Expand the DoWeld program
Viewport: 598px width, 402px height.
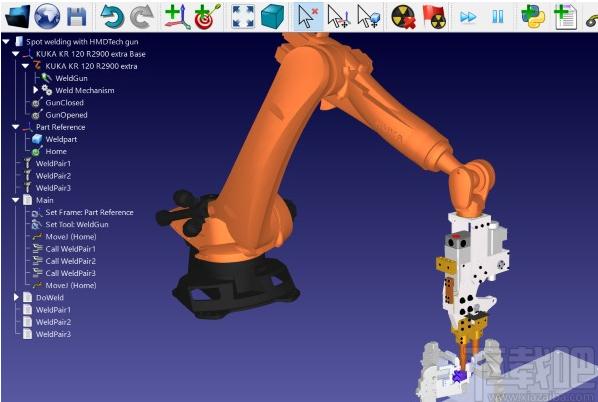click(16, 297)
